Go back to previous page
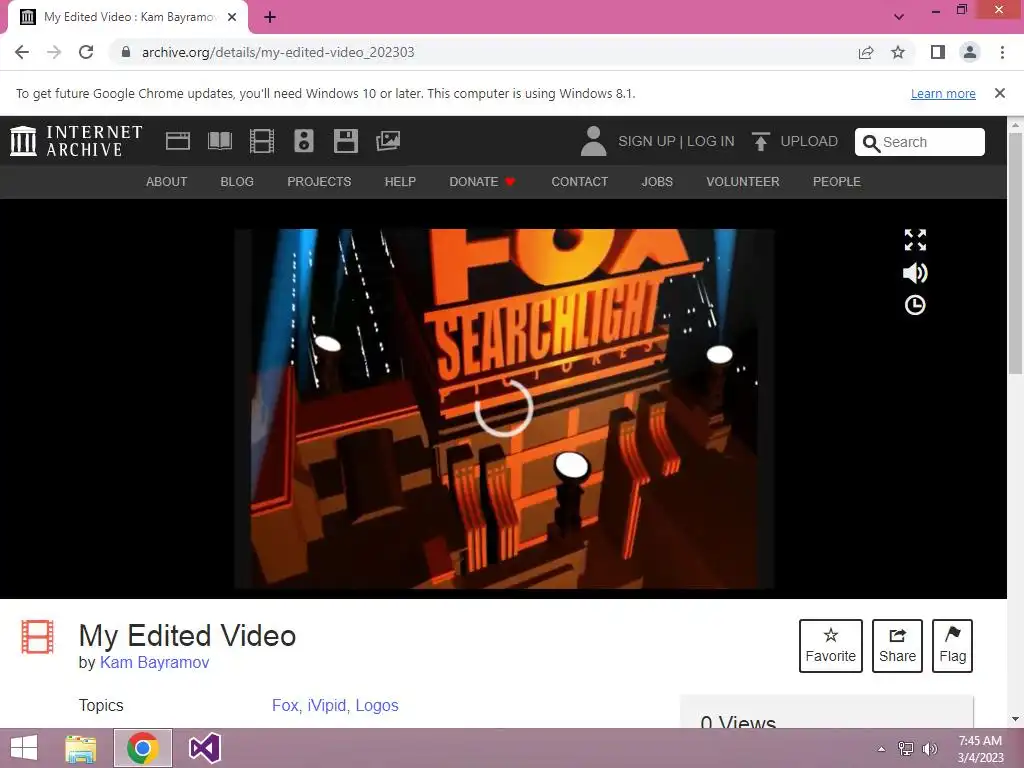 [22, 52]
